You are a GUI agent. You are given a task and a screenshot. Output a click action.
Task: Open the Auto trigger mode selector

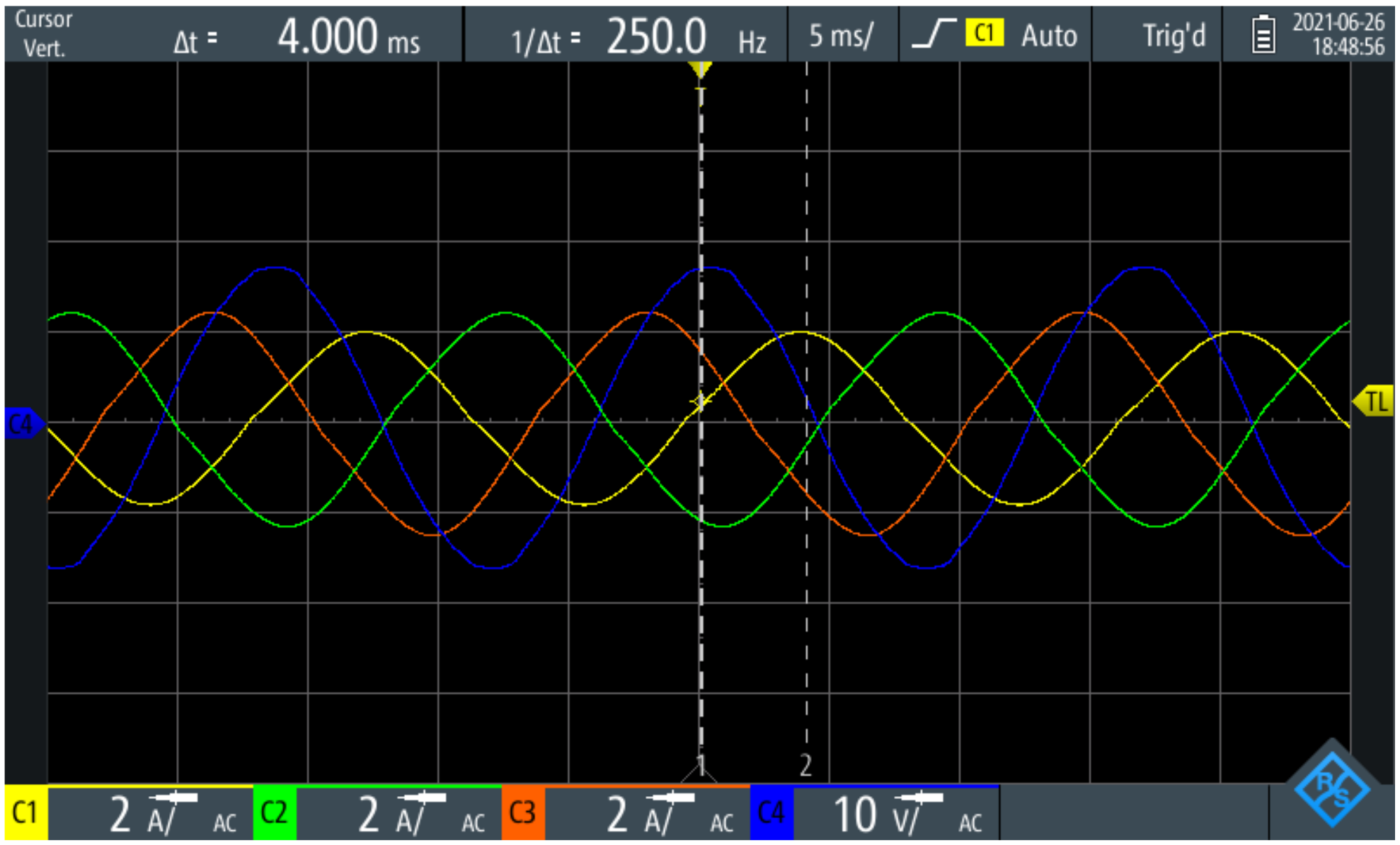1049,35
